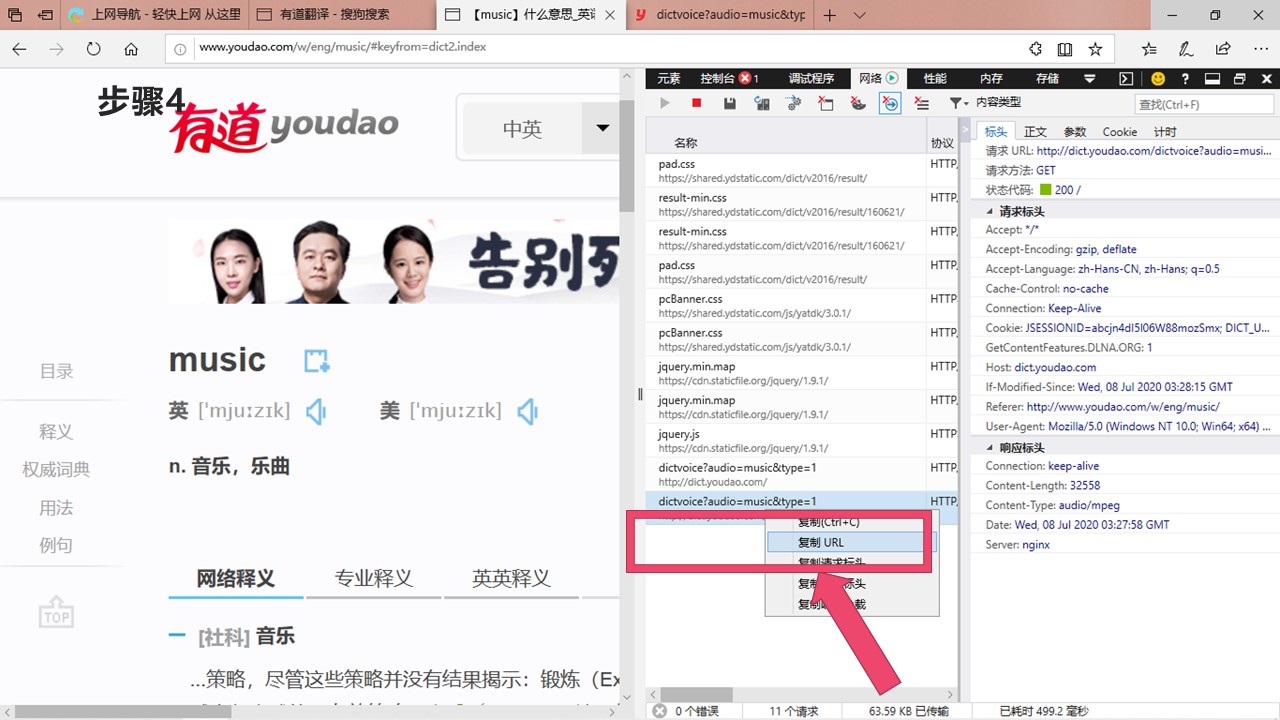Image resolution: width=1280 pixels, height=720 pixels.
Task: Open DevTools console drawer icon
Action: point(1126,78)
